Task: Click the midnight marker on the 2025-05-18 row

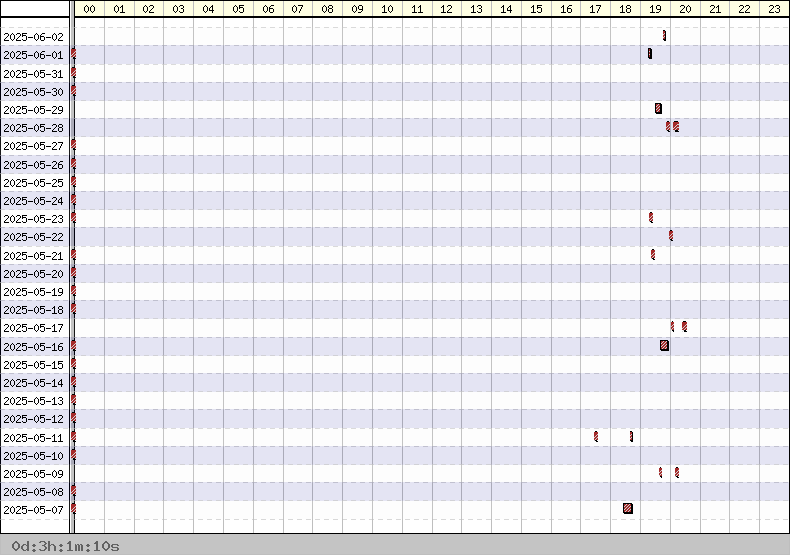Action: click(74, 309)
